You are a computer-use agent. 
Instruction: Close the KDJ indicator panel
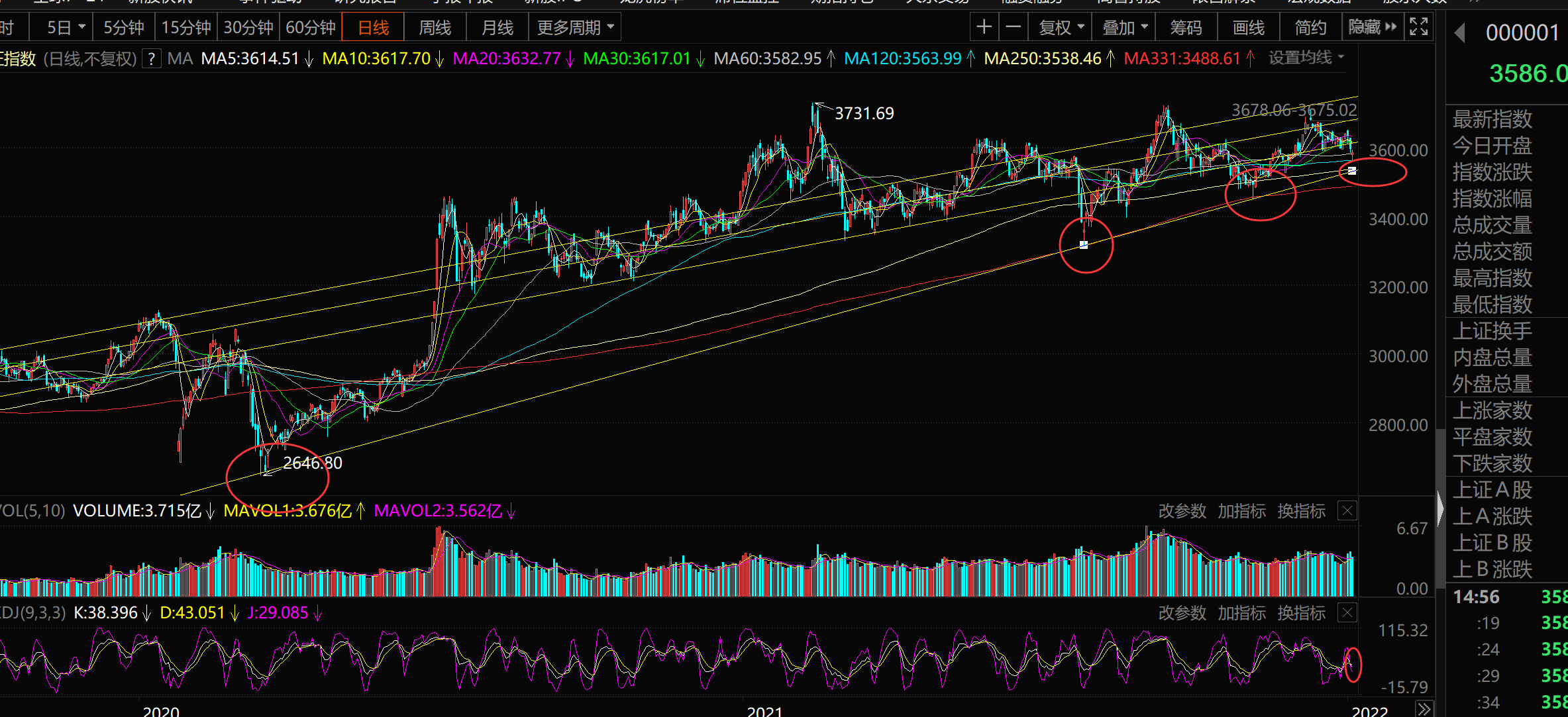coord(1347,613)
